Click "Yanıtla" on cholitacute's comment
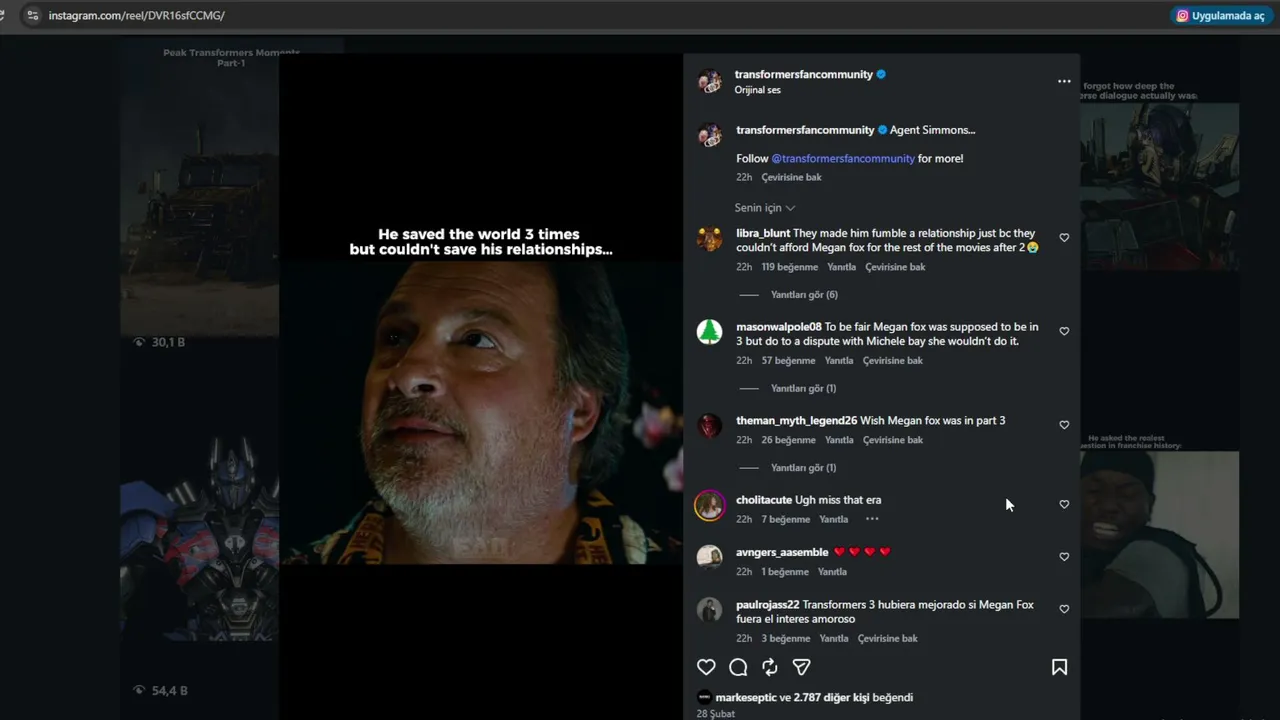1280x720 pixels. point(834,519)
